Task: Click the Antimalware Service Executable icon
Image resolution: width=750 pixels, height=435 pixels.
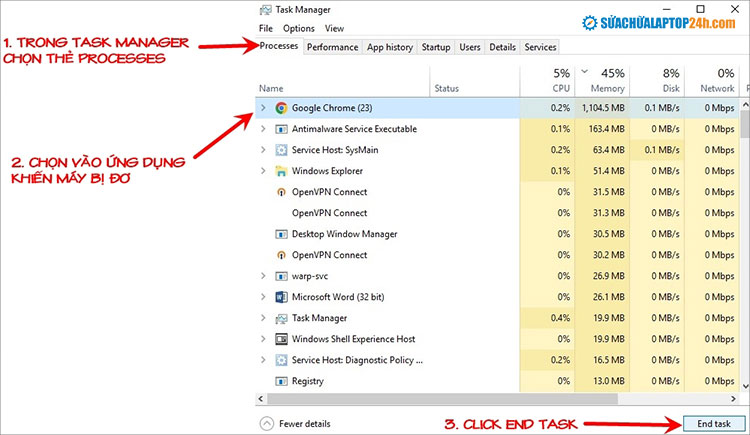Action: [281, 129]
